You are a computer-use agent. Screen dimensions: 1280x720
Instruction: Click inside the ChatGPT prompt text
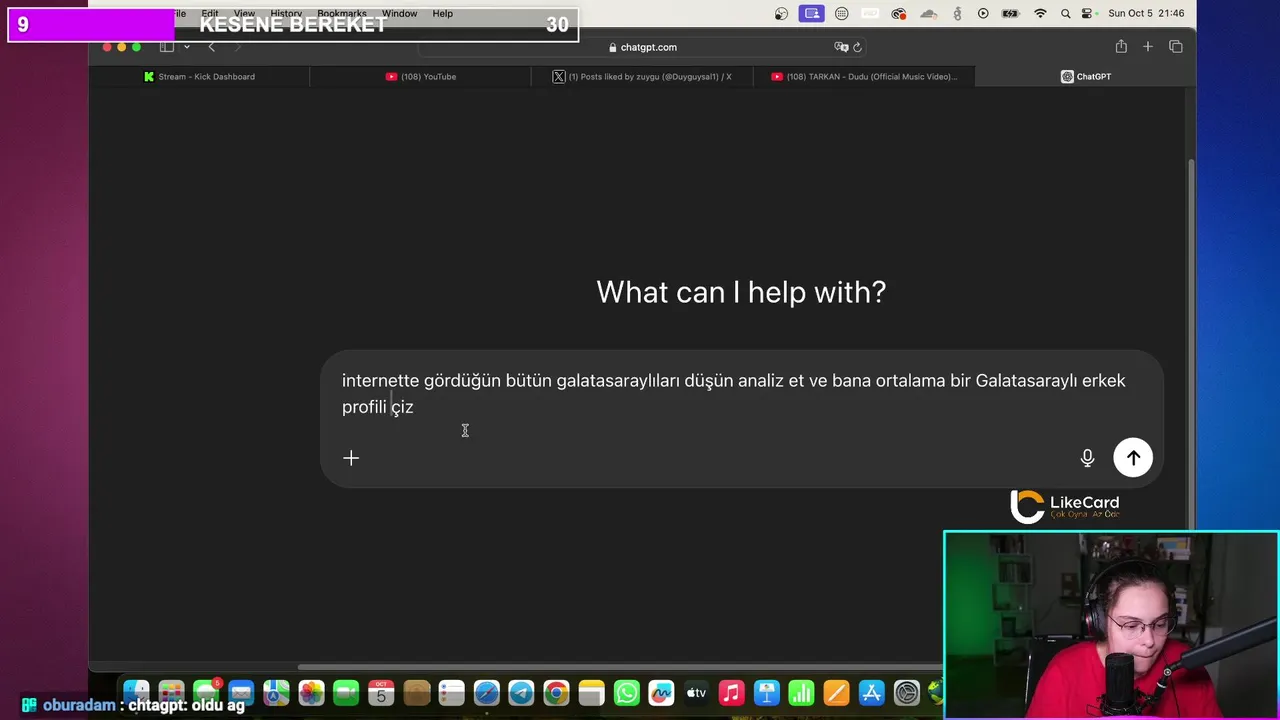click(734, 393)
